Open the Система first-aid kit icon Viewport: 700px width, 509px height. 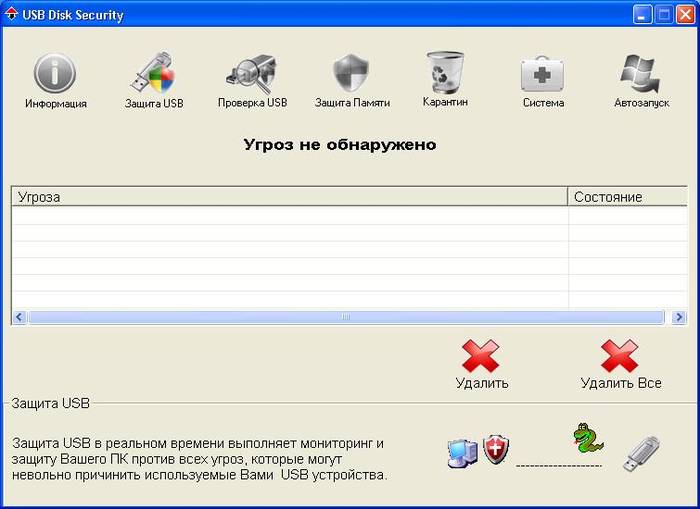pyautogui.click(x=543, y=74)
